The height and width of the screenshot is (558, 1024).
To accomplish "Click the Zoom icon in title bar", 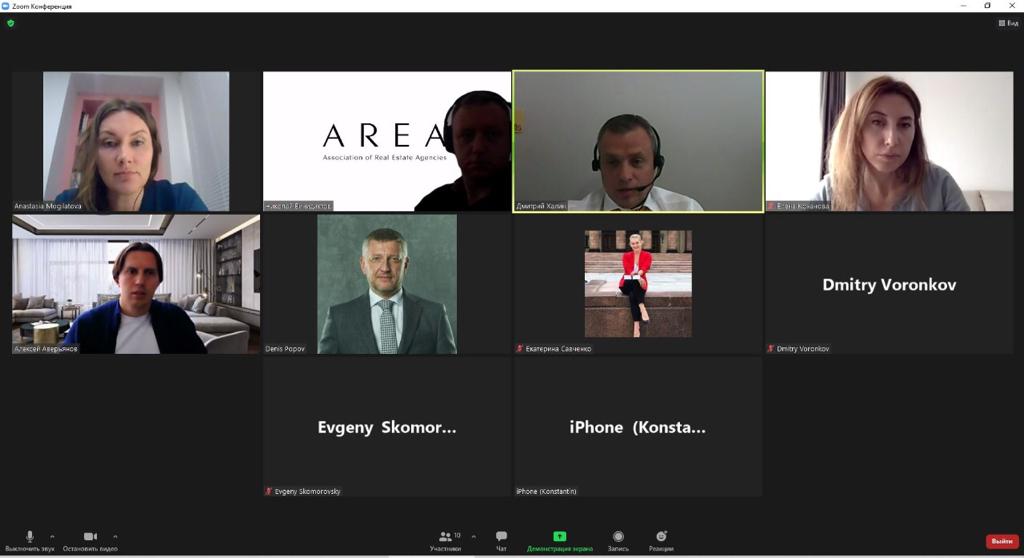I will pyautogui.click(x=6, y=6).
